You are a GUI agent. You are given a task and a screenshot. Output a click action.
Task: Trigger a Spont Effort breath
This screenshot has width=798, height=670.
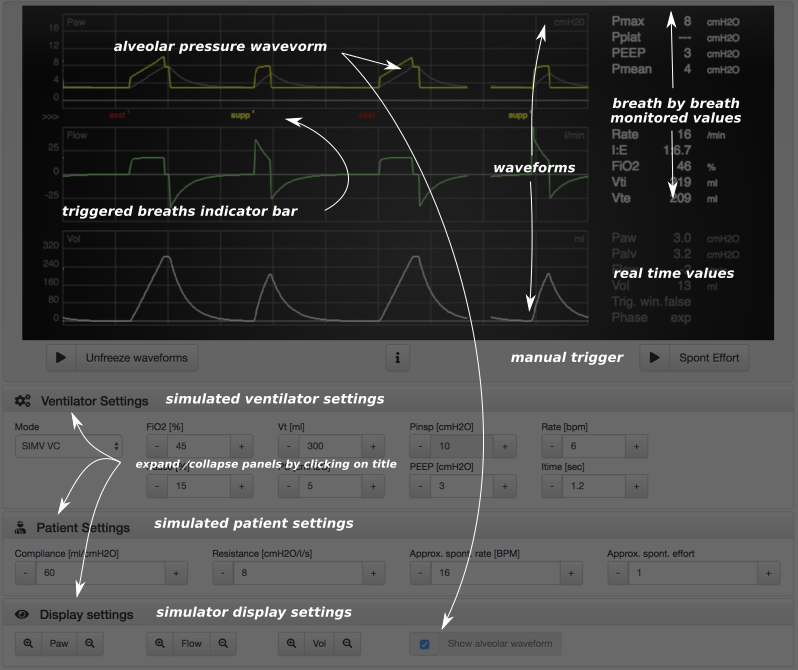coord(694,357)
